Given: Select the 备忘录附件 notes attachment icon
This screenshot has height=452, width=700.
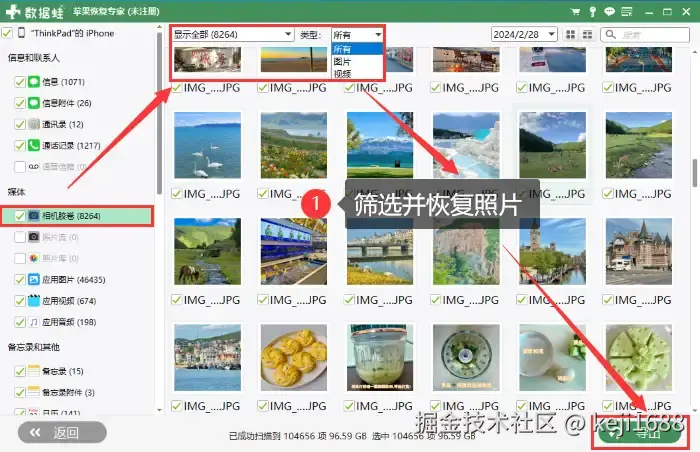Looking at the screenshot, I should tap(34, 392).
